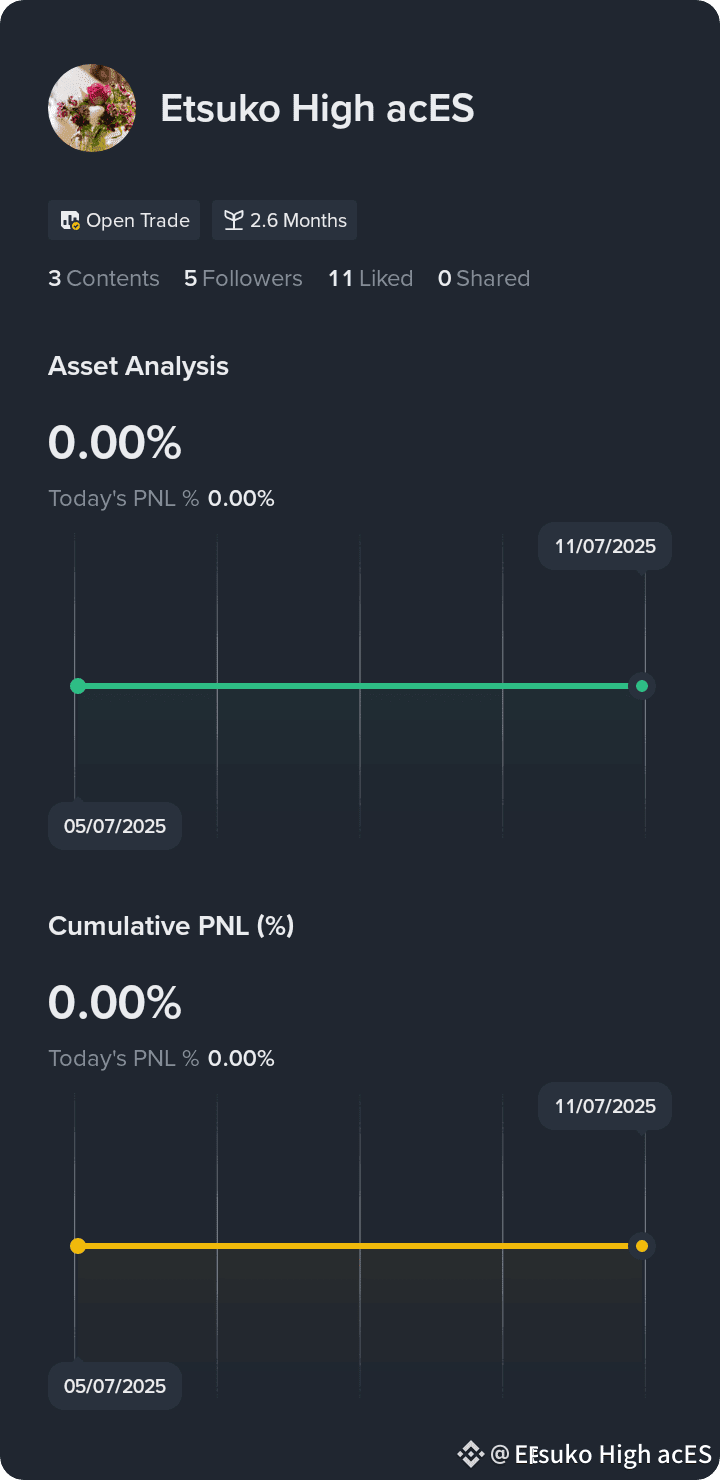Open the 11 Liked count

pos(371,279)
